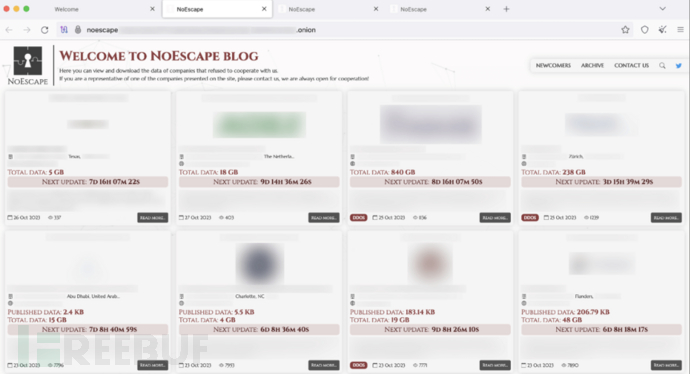
Task: Open the shield security level icon
Action: coord(644,30)
